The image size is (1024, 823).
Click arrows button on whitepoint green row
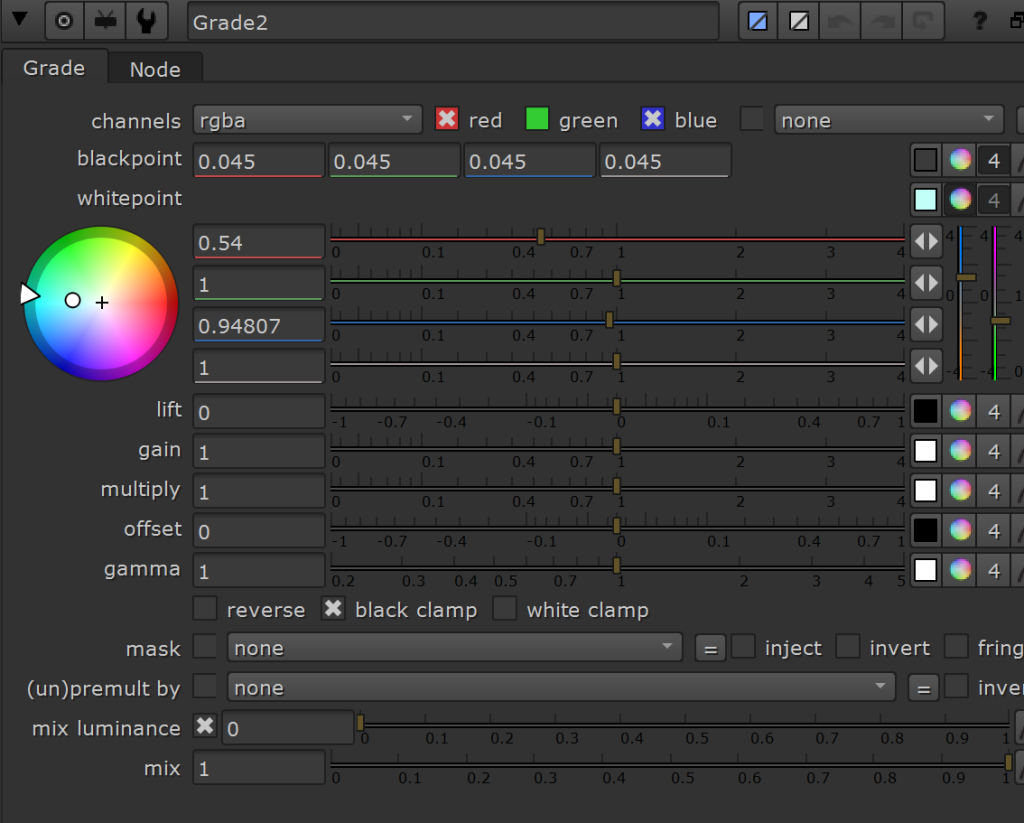point(926,283)
